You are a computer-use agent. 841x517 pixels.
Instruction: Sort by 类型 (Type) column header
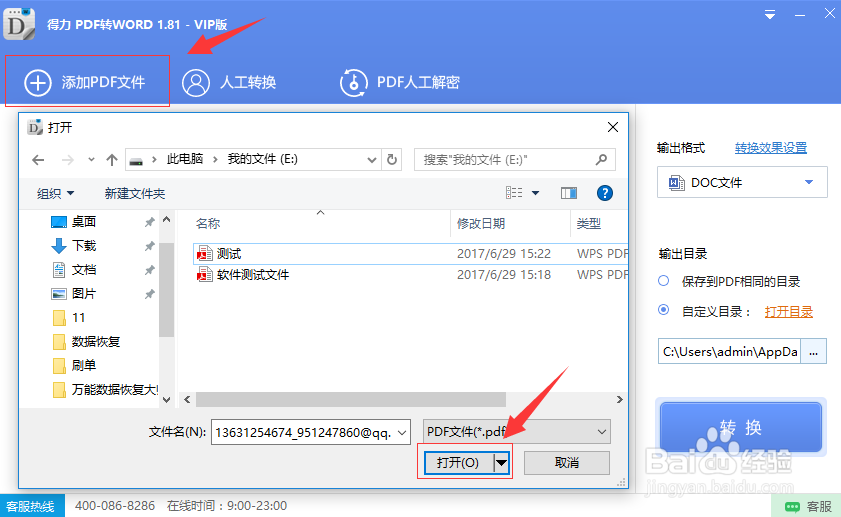(x=589, y=224)
